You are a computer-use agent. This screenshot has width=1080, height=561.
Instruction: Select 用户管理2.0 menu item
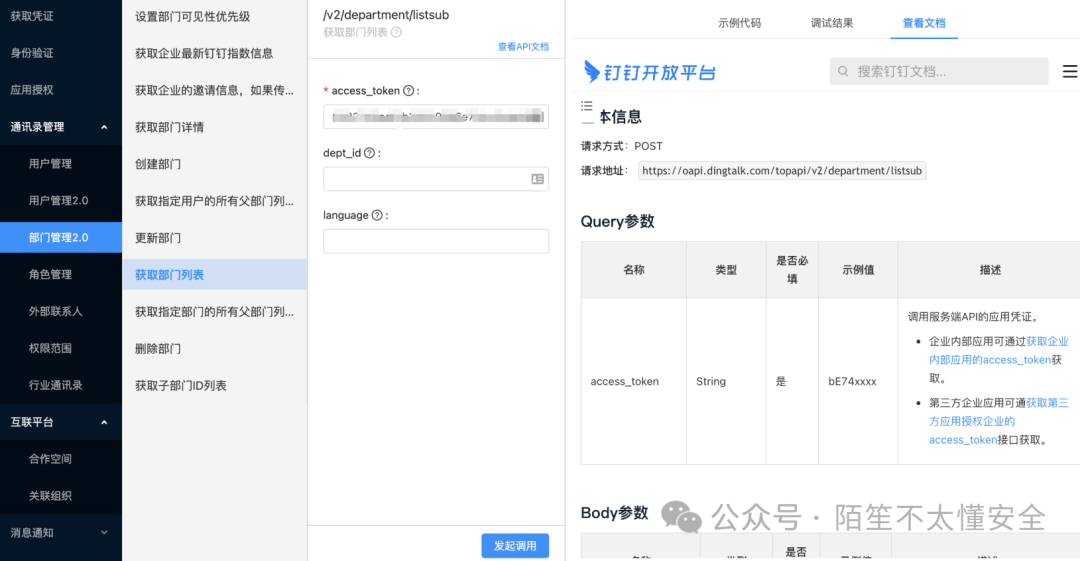pos(61,201)
